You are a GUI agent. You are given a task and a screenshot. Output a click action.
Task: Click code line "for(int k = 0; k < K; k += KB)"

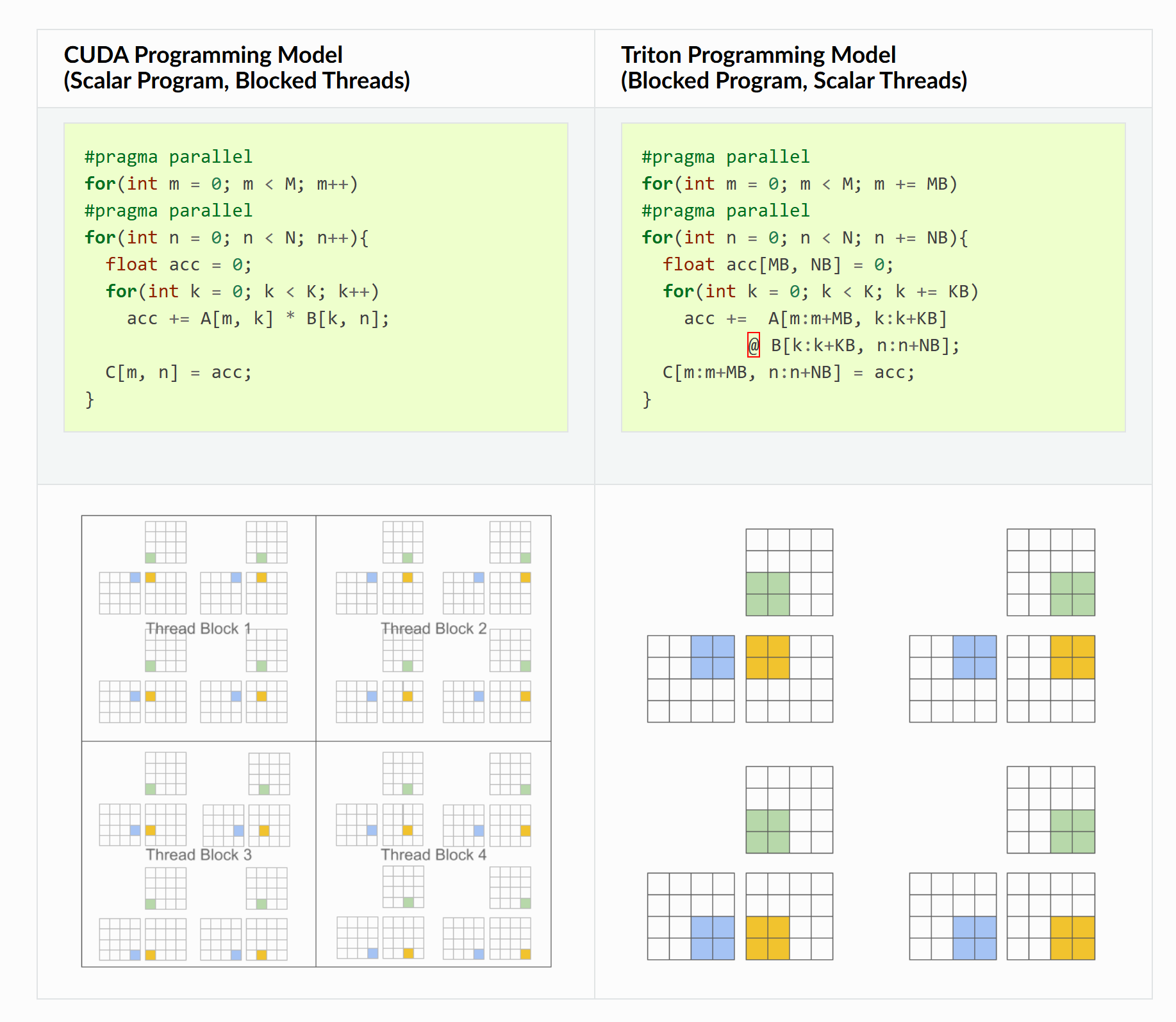tap(821, 292)
